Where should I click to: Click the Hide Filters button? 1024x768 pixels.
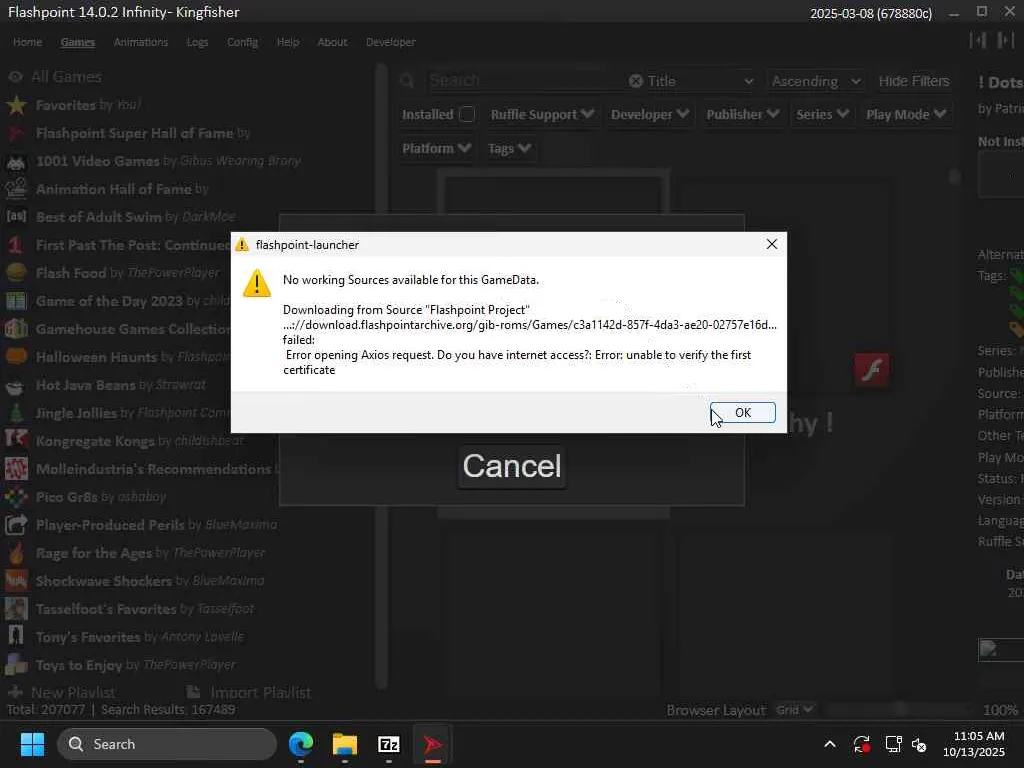pyautogui.click(x=914, y=81)
